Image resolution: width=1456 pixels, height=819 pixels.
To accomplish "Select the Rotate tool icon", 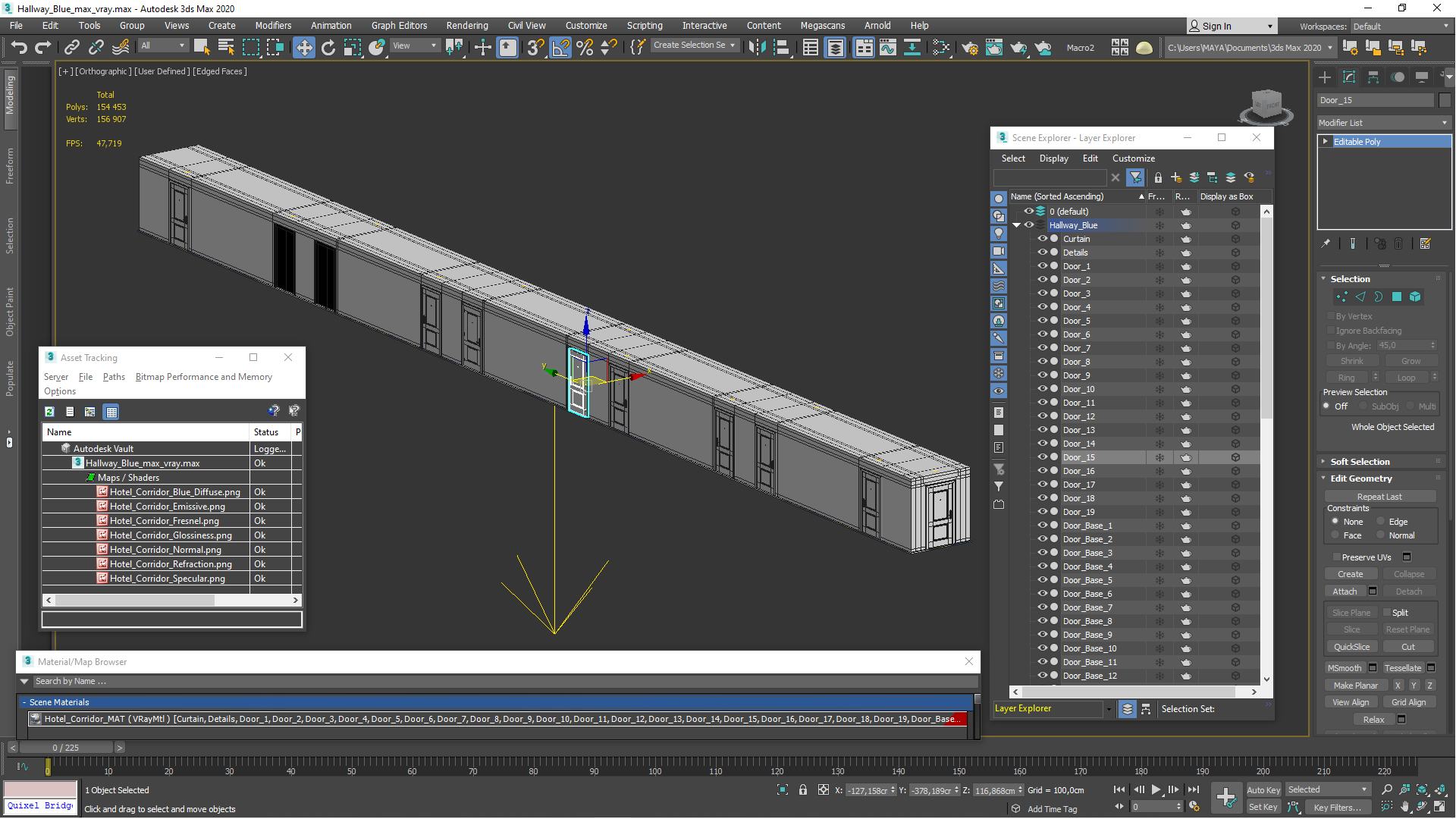I will 328,47.
